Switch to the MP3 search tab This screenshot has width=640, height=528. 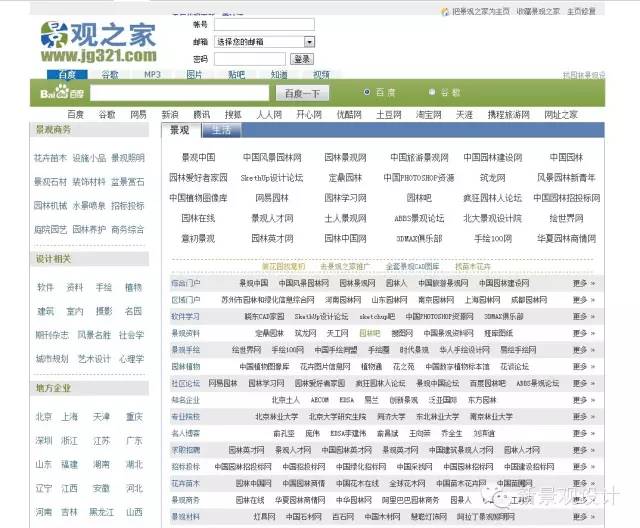(x=152, y=75)
